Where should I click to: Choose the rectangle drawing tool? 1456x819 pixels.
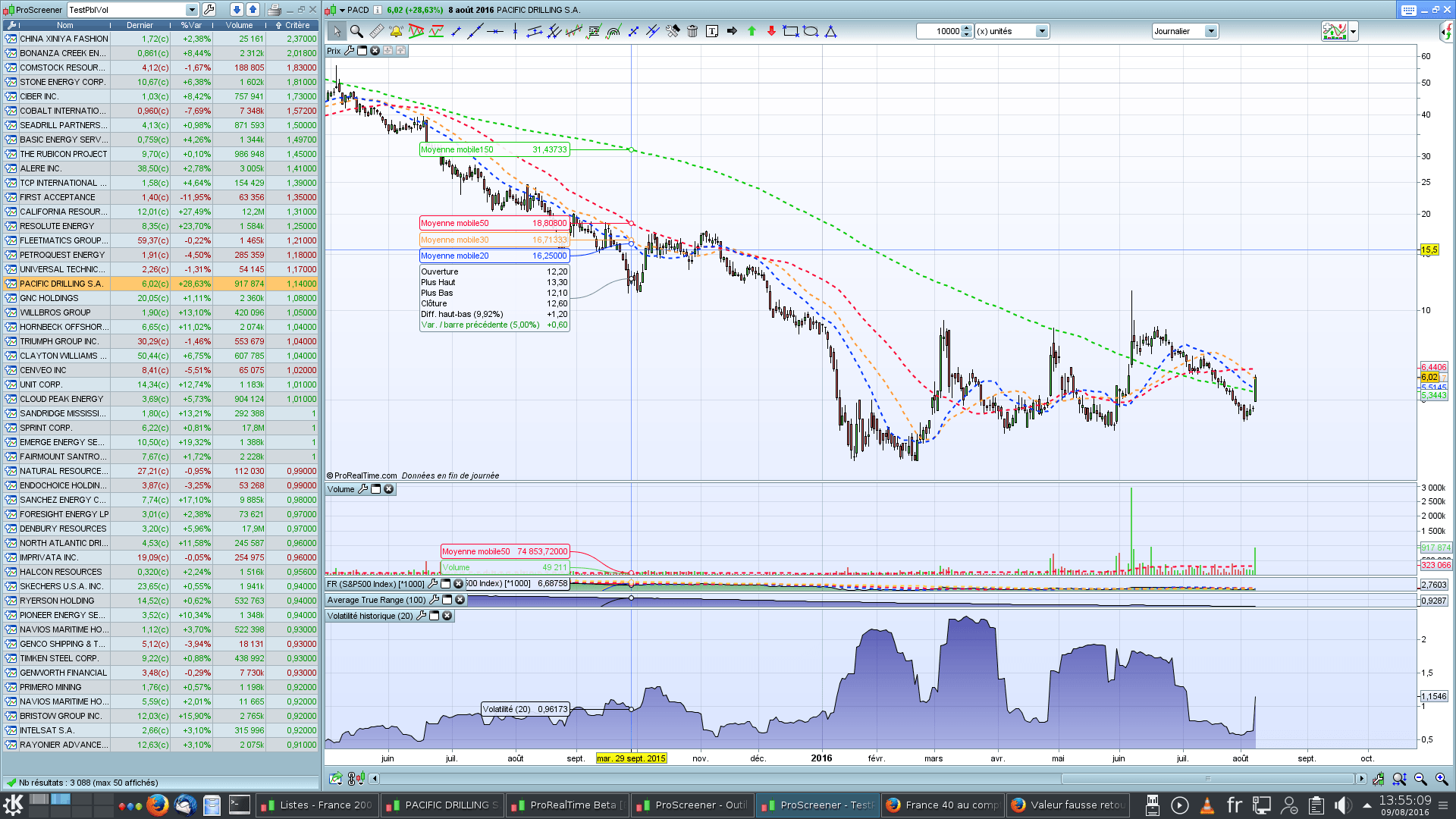pyautogui.click(x=791, y=31)
